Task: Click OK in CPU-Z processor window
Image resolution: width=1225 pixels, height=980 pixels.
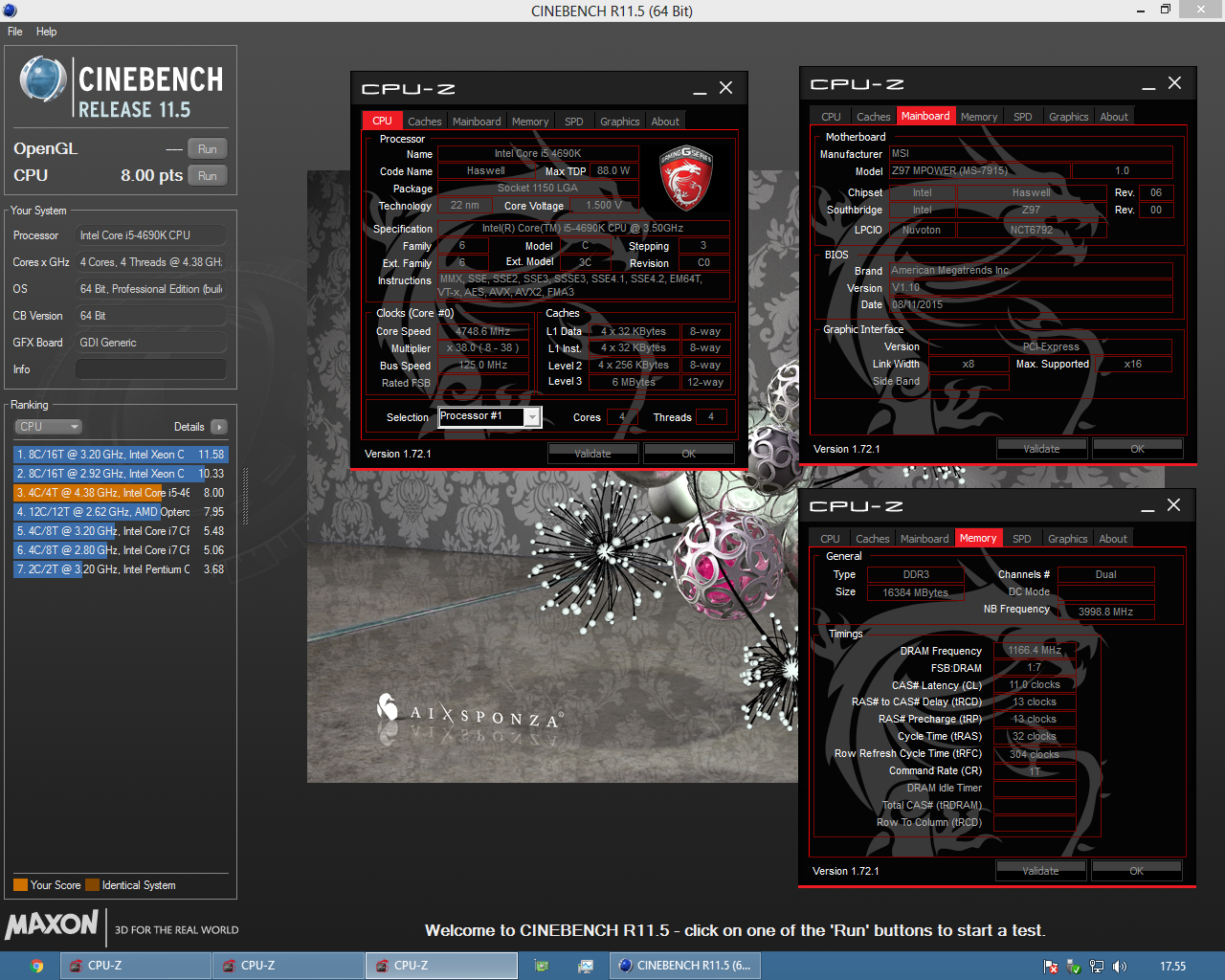Action: (x=688, y=454)
